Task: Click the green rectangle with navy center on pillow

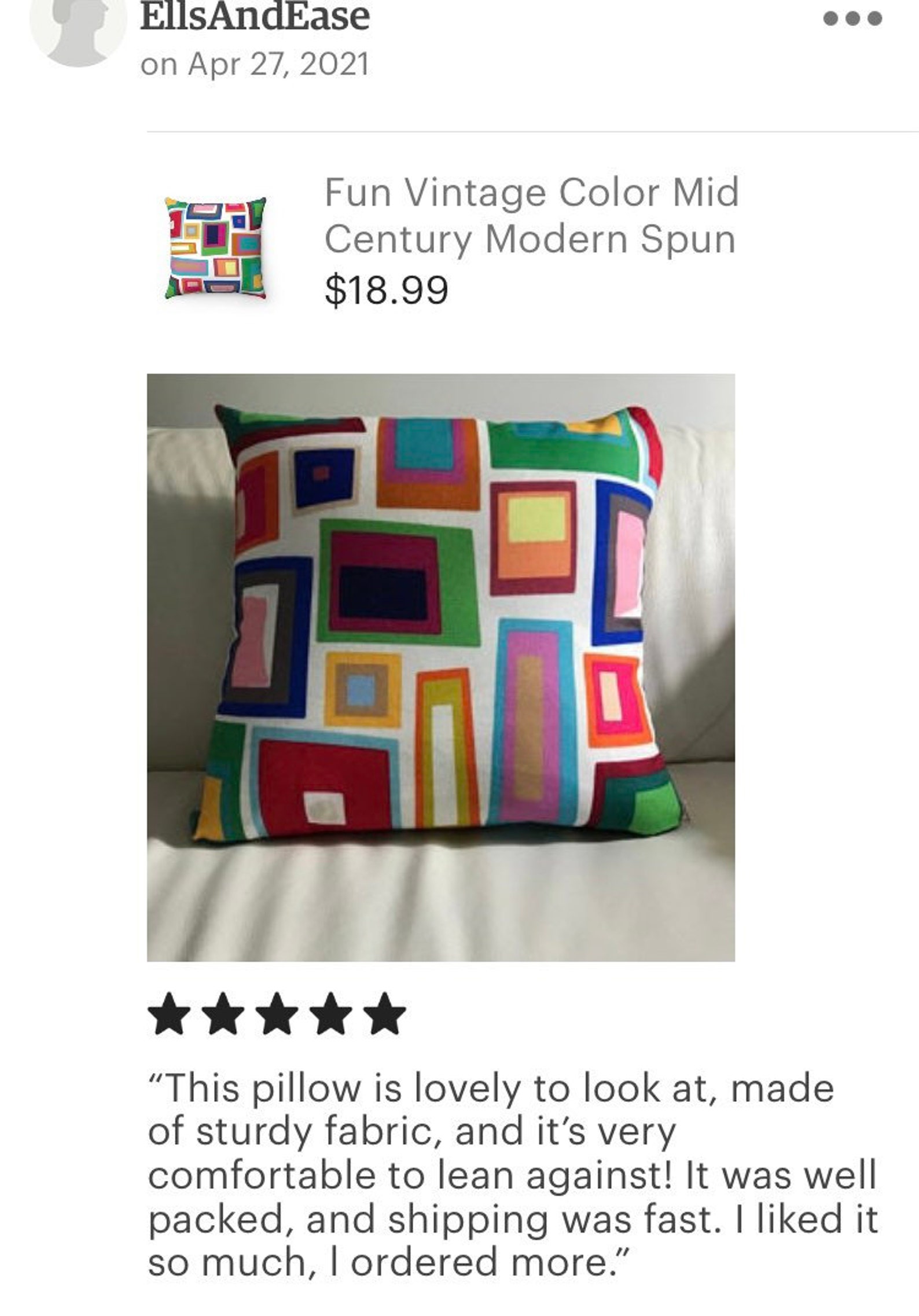Action: pos(399,582)
